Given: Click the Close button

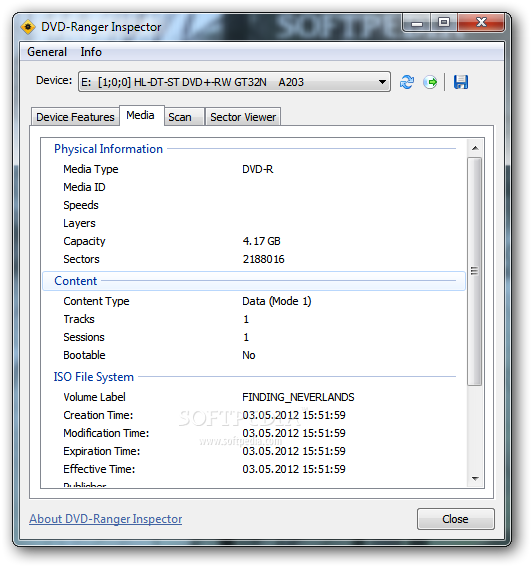Looking at the screenshot, I should [x=455, y=519].
